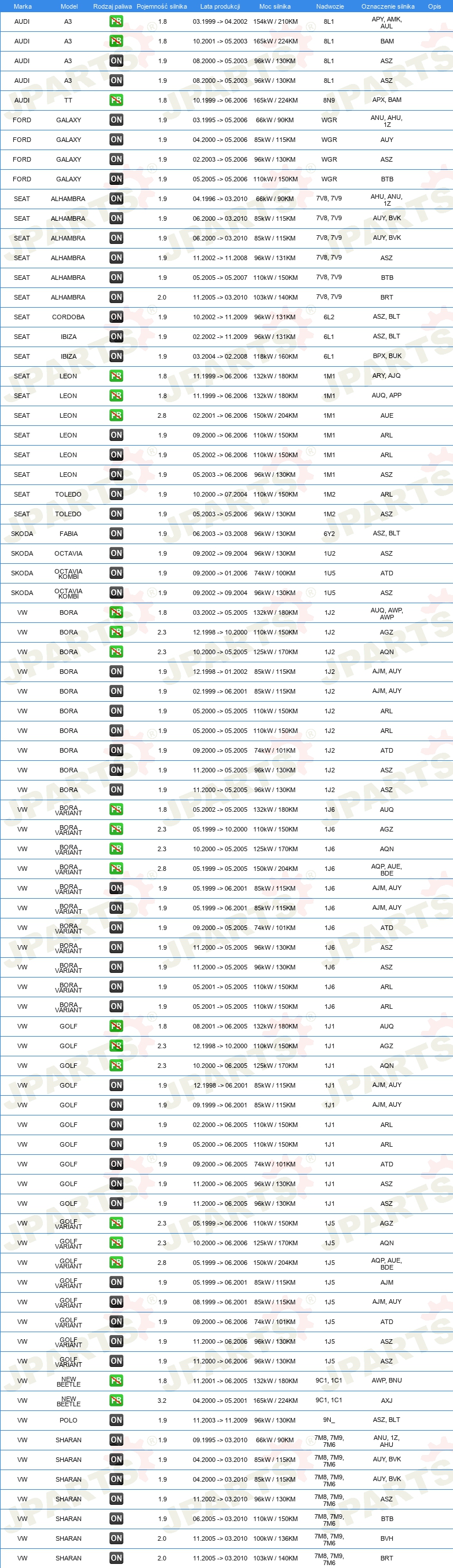453x1568 pixels.
Task: Click petrol icon for Seat Leon ARY, AJQ
Action: tap(116, 375)
